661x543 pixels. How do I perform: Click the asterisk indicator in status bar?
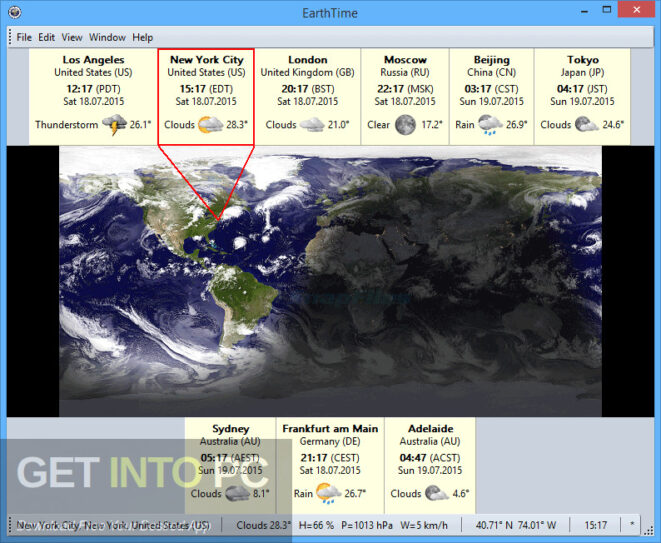click(632, 524)
